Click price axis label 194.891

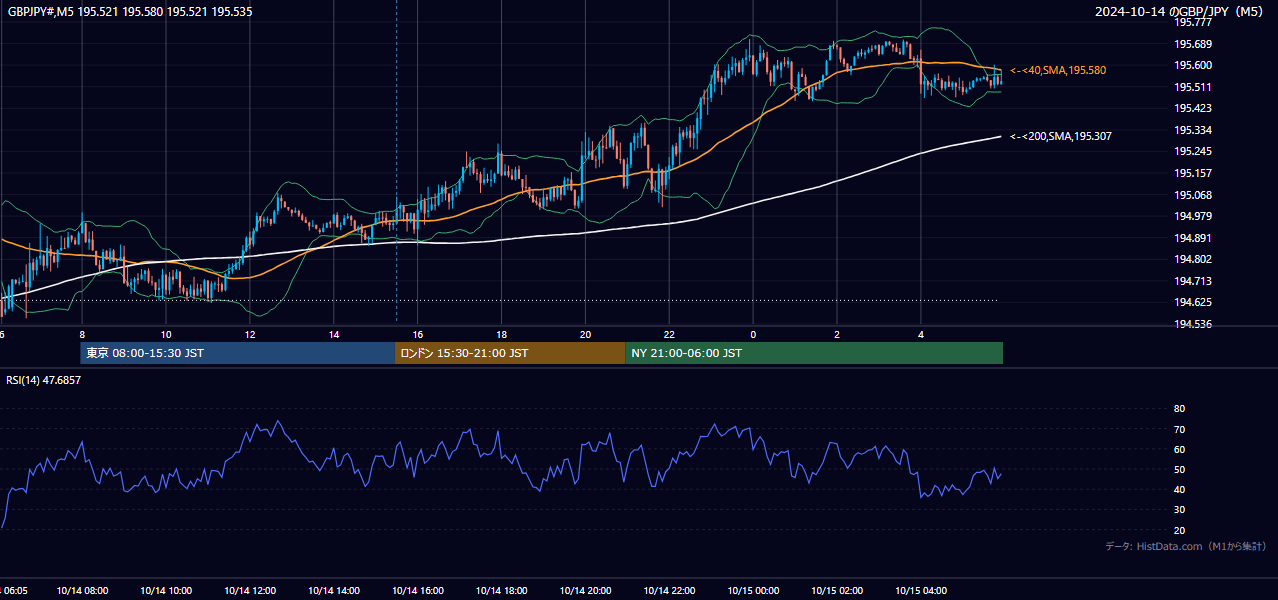click(1192, 238)
